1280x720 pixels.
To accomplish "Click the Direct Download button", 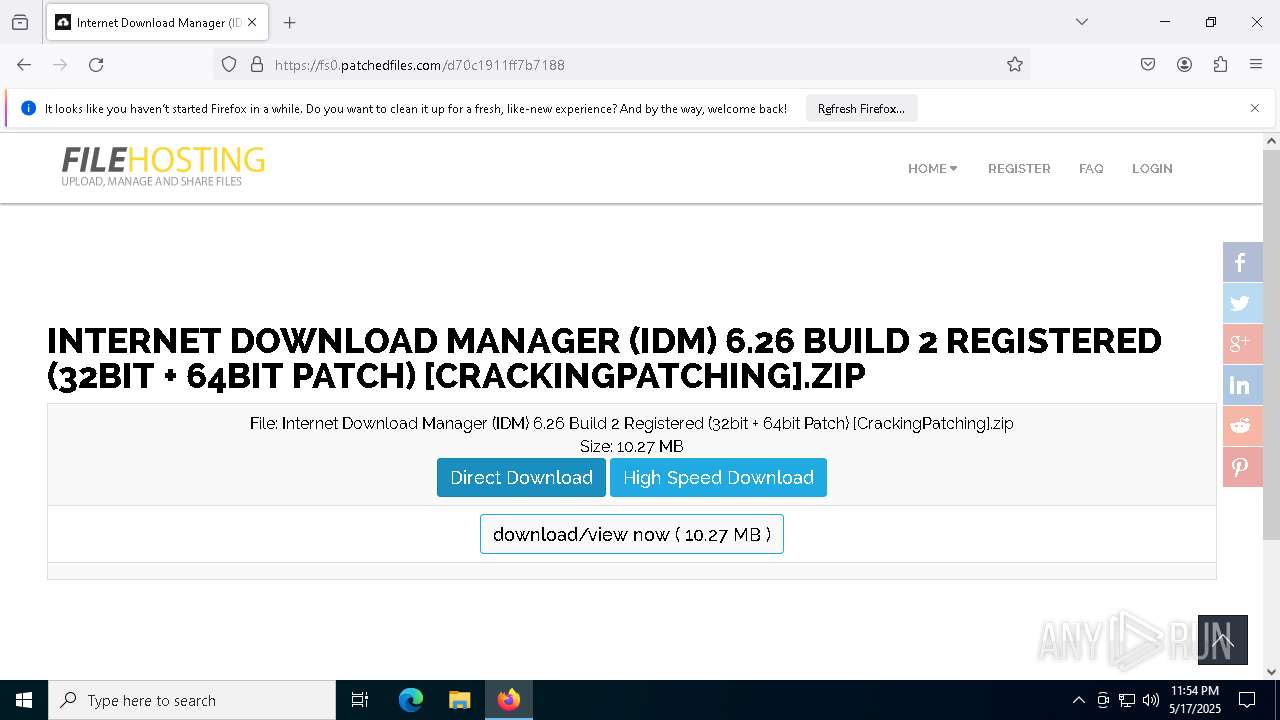I will pos(521,477).
